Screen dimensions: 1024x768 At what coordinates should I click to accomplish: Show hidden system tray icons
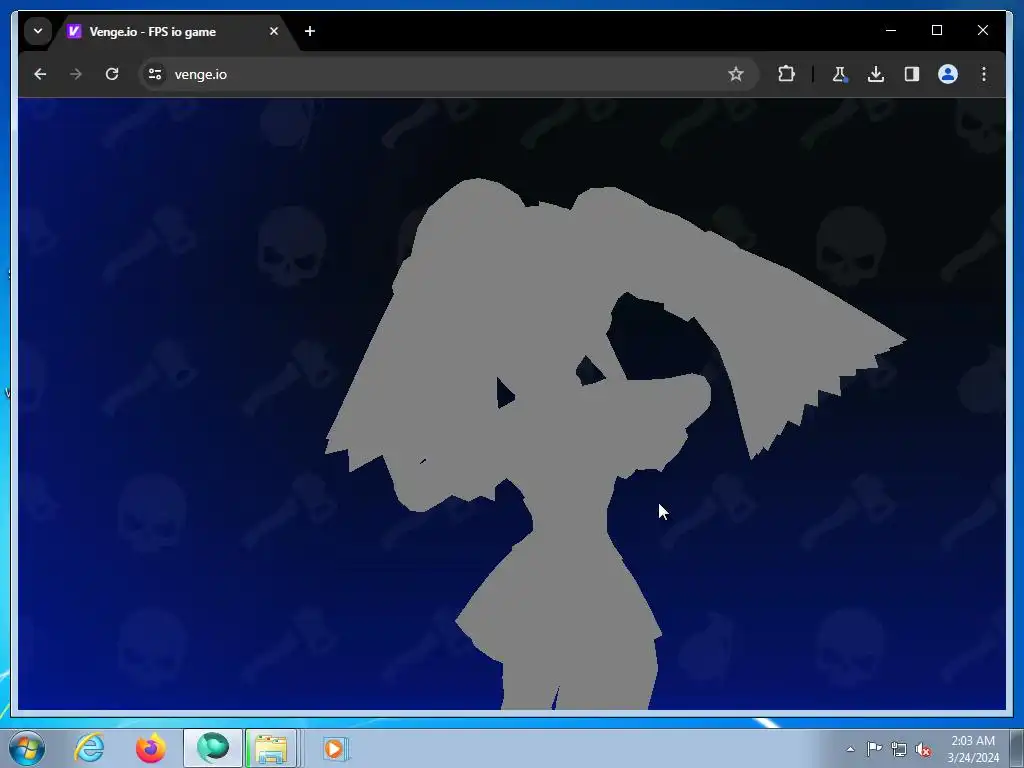(850, 749)
